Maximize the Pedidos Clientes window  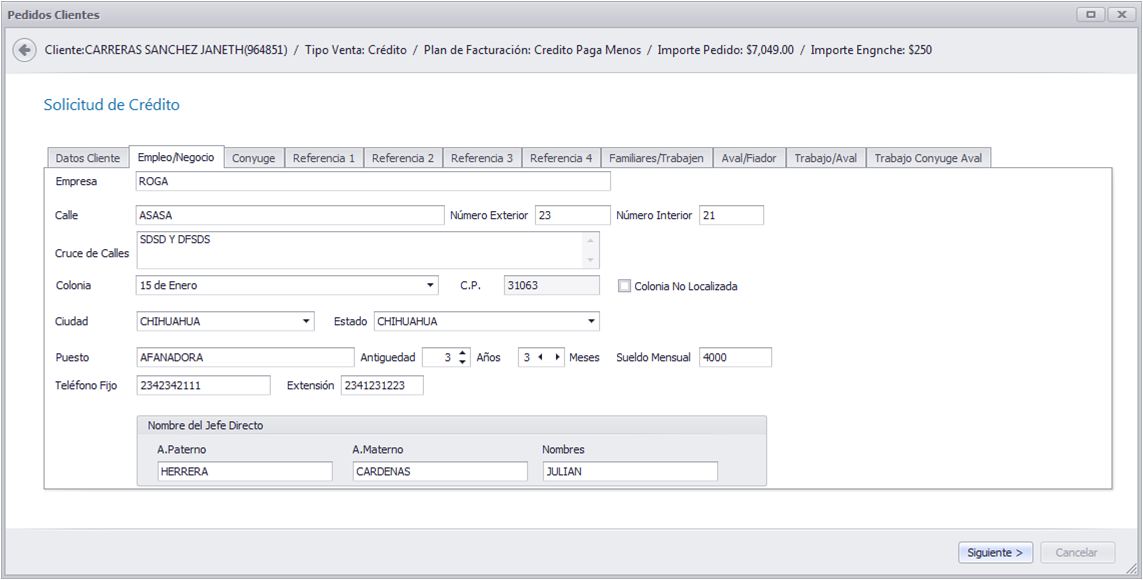1091,15
